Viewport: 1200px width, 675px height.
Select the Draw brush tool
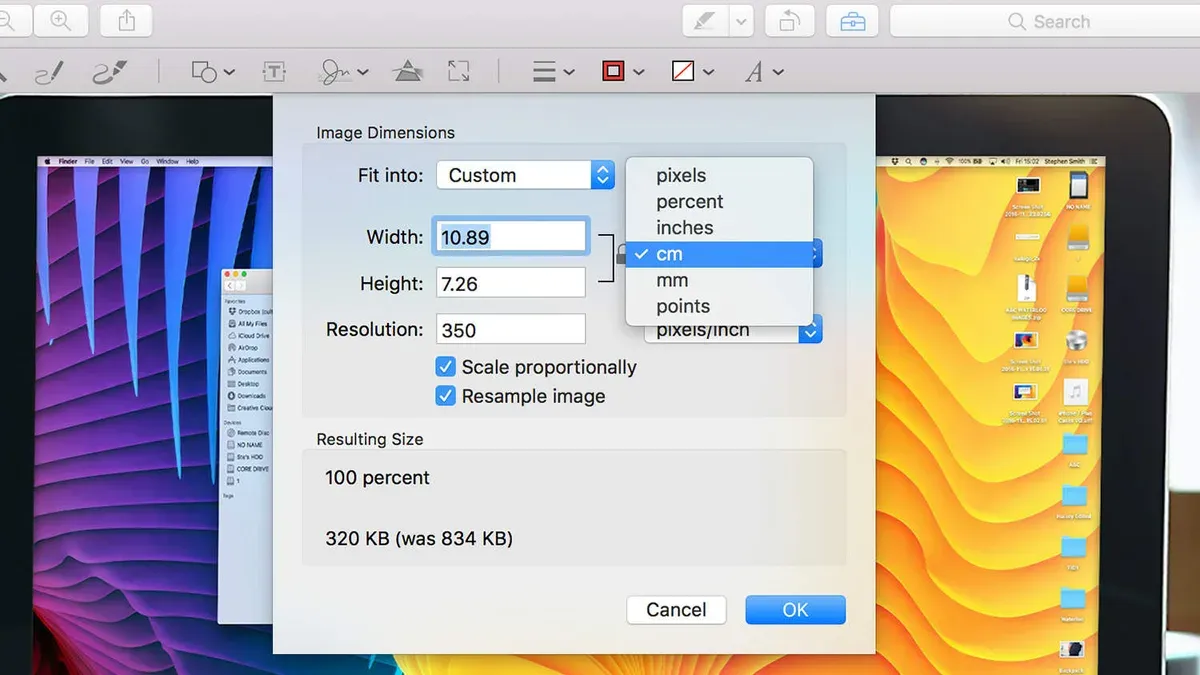tap(109, 72)
